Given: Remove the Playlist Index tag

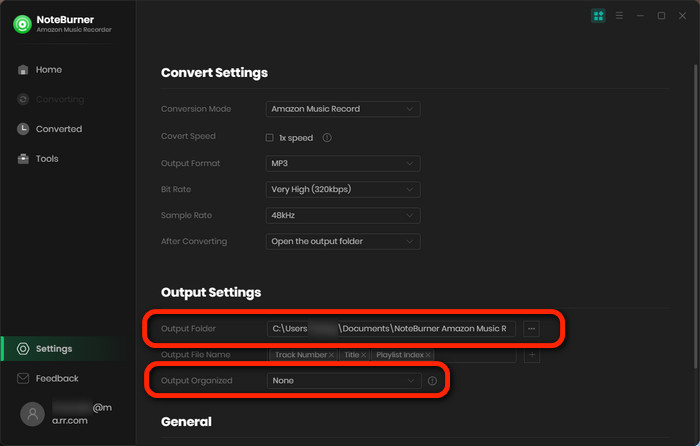Looking at the screenshot, I should coord(428,355).
